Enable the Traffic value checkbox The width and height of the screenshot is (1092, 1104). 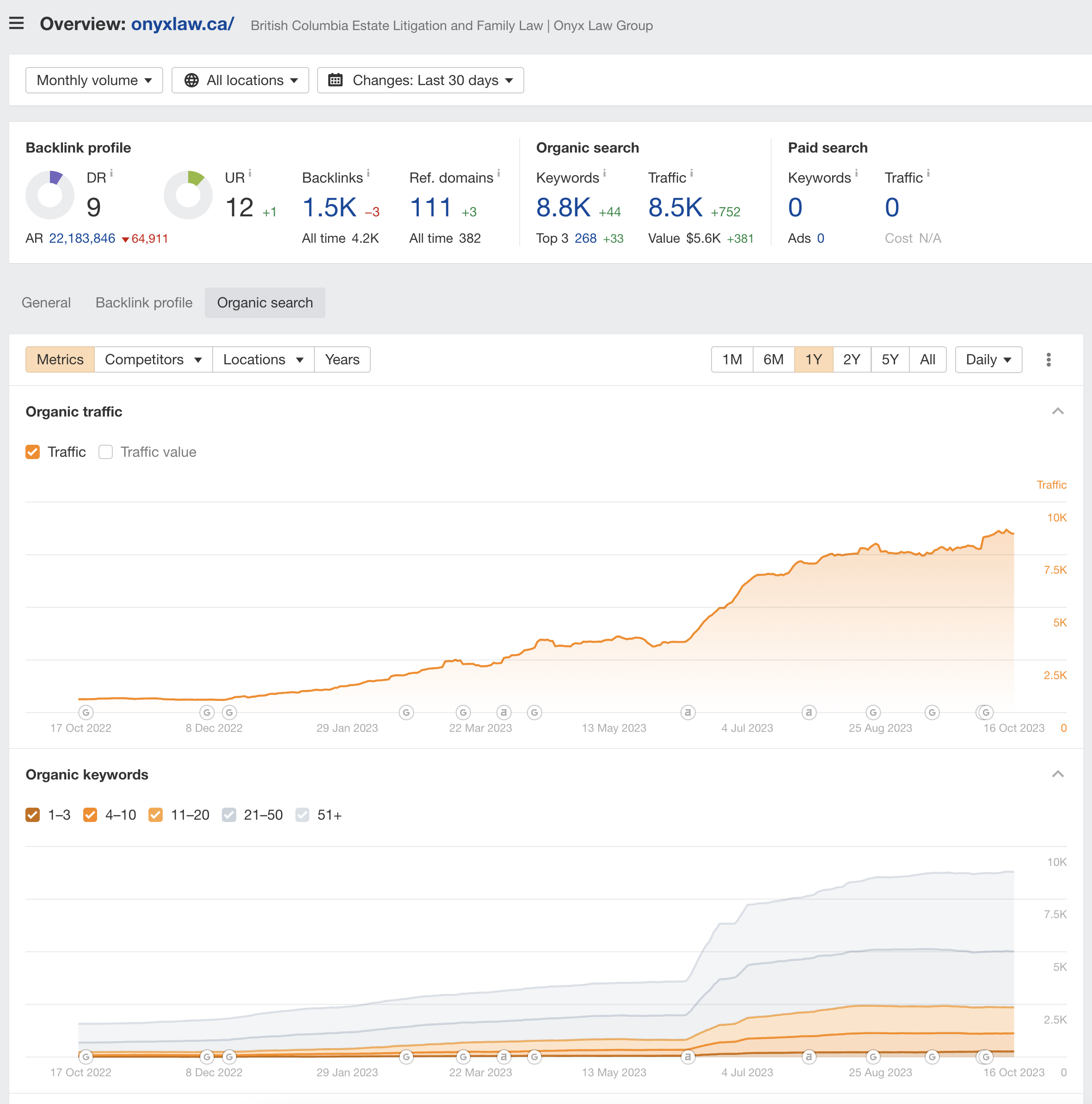[x=106, y=451]
